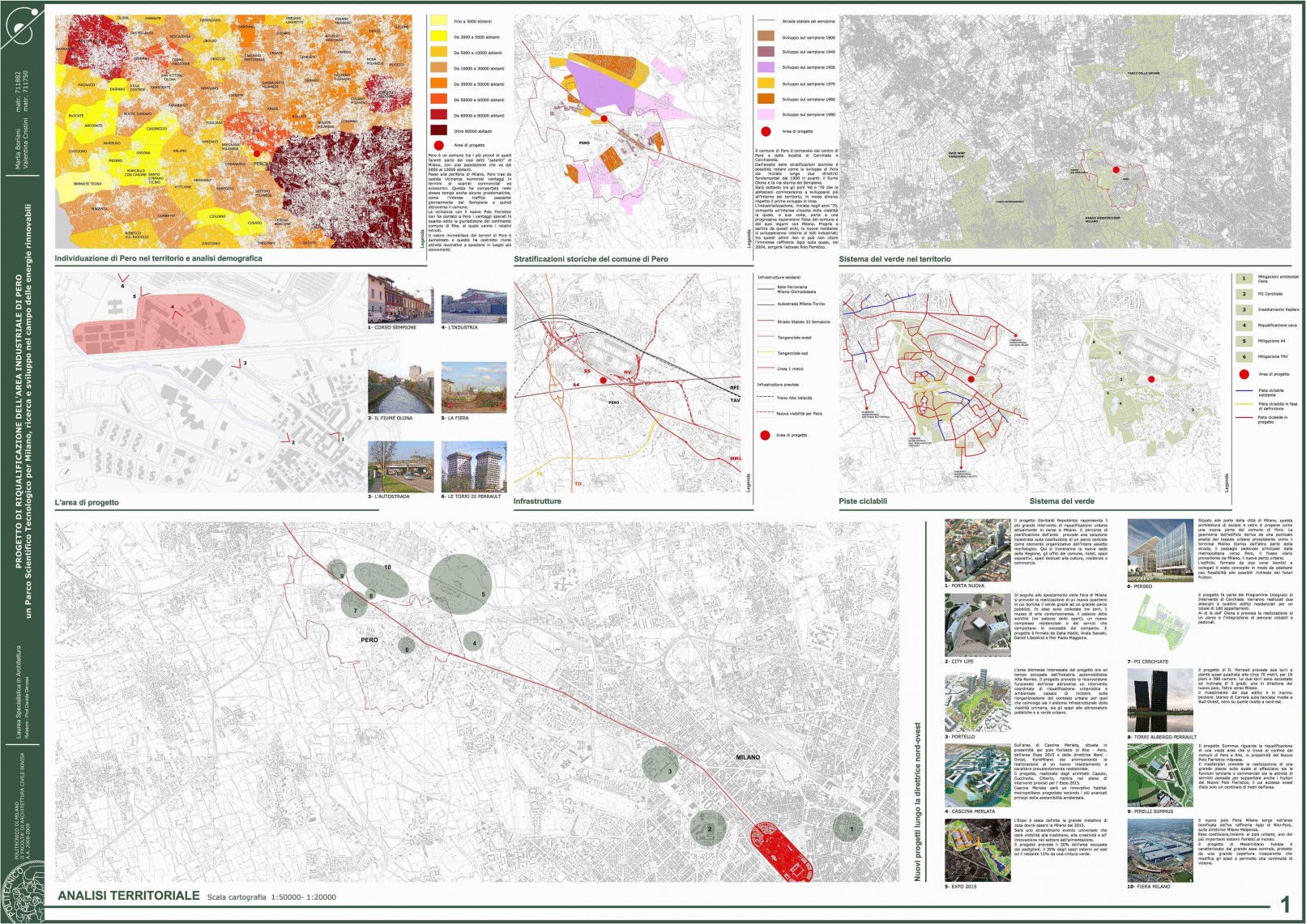Click the red 'Area di progetto' dot in Infrastrutture legend
This screenshot has width=1306, height=924.
click(x=765, y=435)
